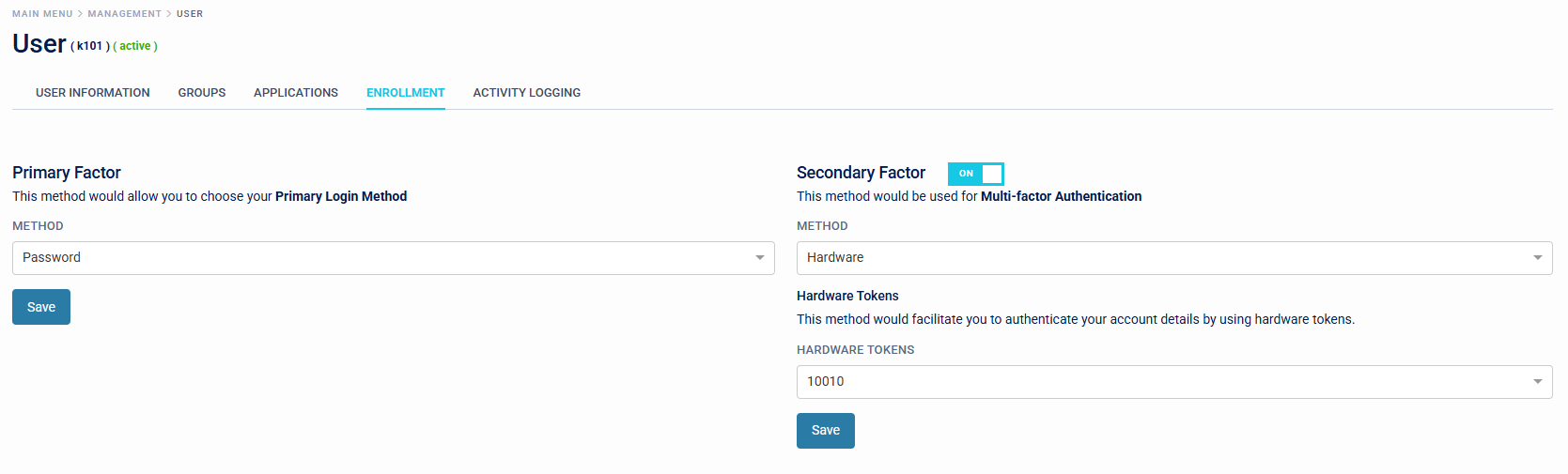Click the User breadcrumb item
This screenshot has width=1568, height=474.
click(x=190, y=14)
